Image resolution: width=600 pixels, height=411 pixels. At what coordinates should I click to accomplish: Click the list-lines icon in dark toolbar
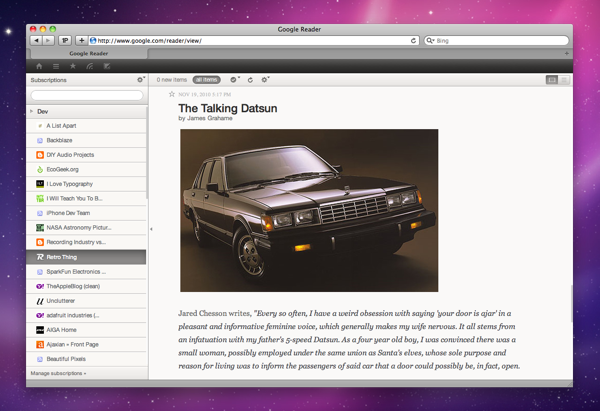point(56,66)
